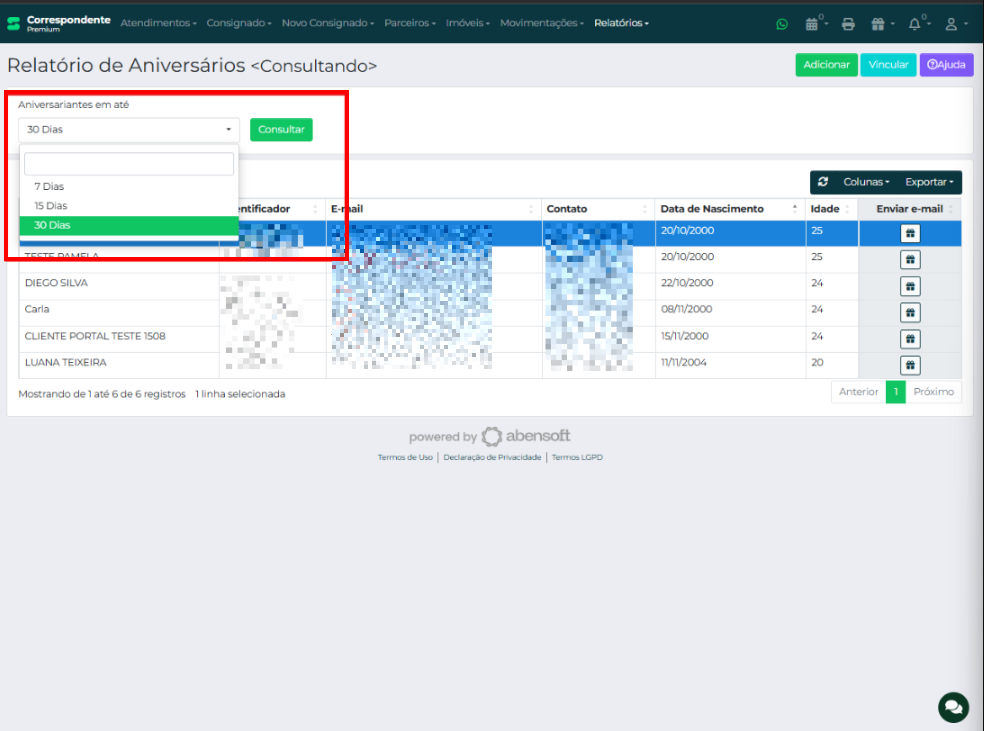Send birthday email gift icon for DIEGO SILVA

point(910,286)
